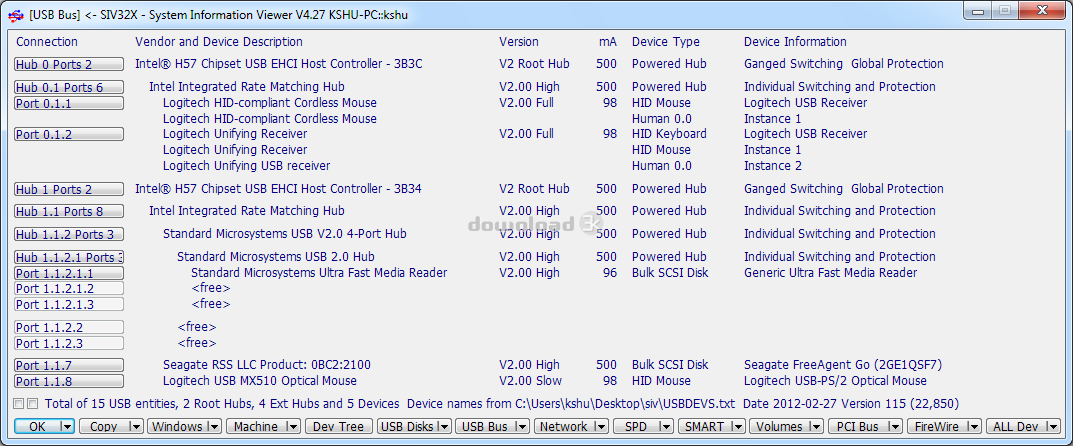Select the Hub 0.1 Ports 6 connection button

coord(69,87)
